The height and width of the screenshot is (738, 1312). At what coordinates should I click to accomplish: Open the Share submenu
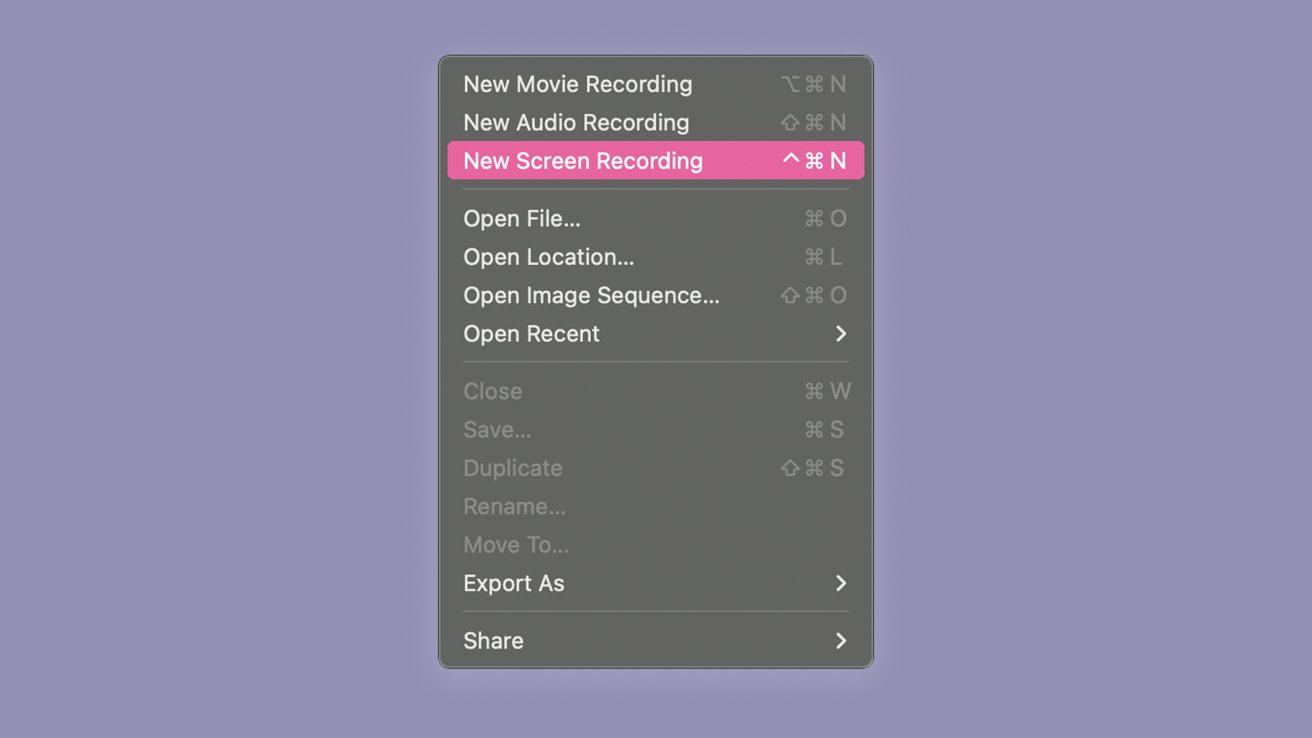[x=493, y=640]
